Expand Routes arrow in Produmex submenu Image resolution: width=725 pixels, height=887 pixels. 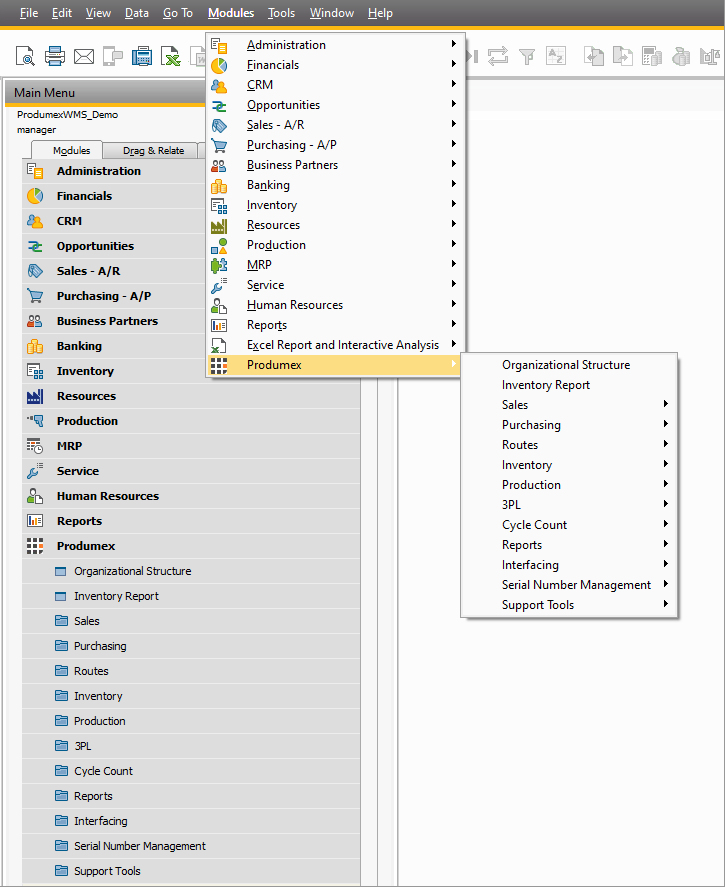[x=666, y=444]
